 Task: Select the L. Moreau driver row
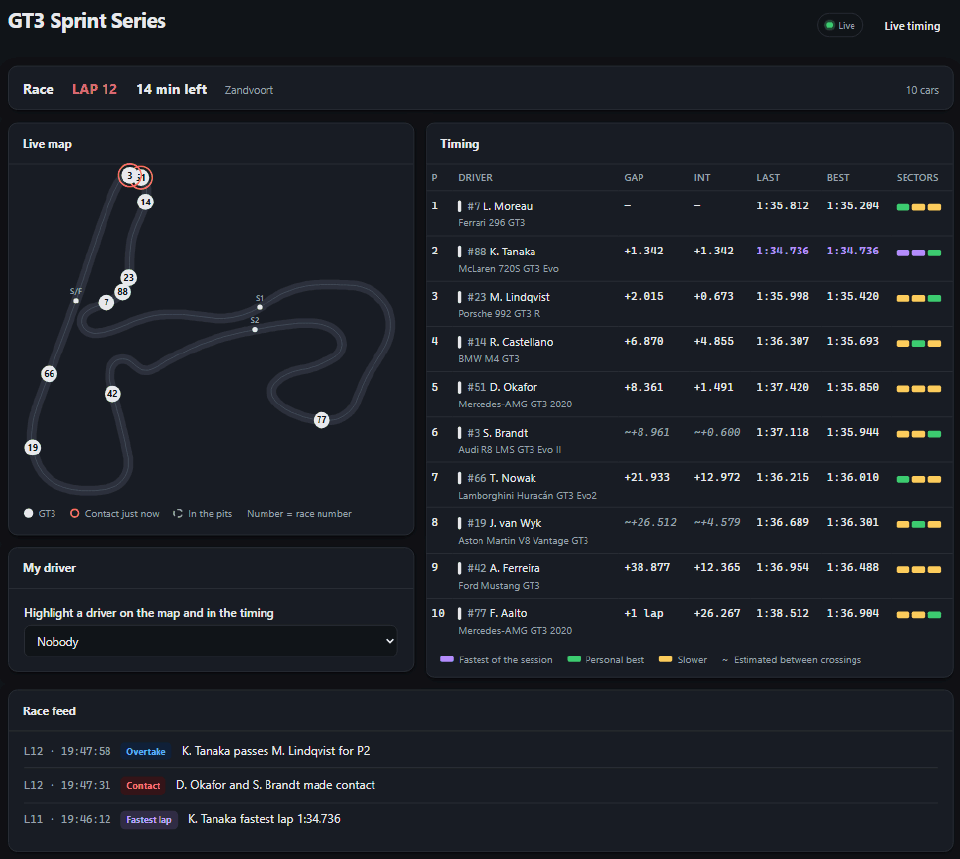pos(688,213)
